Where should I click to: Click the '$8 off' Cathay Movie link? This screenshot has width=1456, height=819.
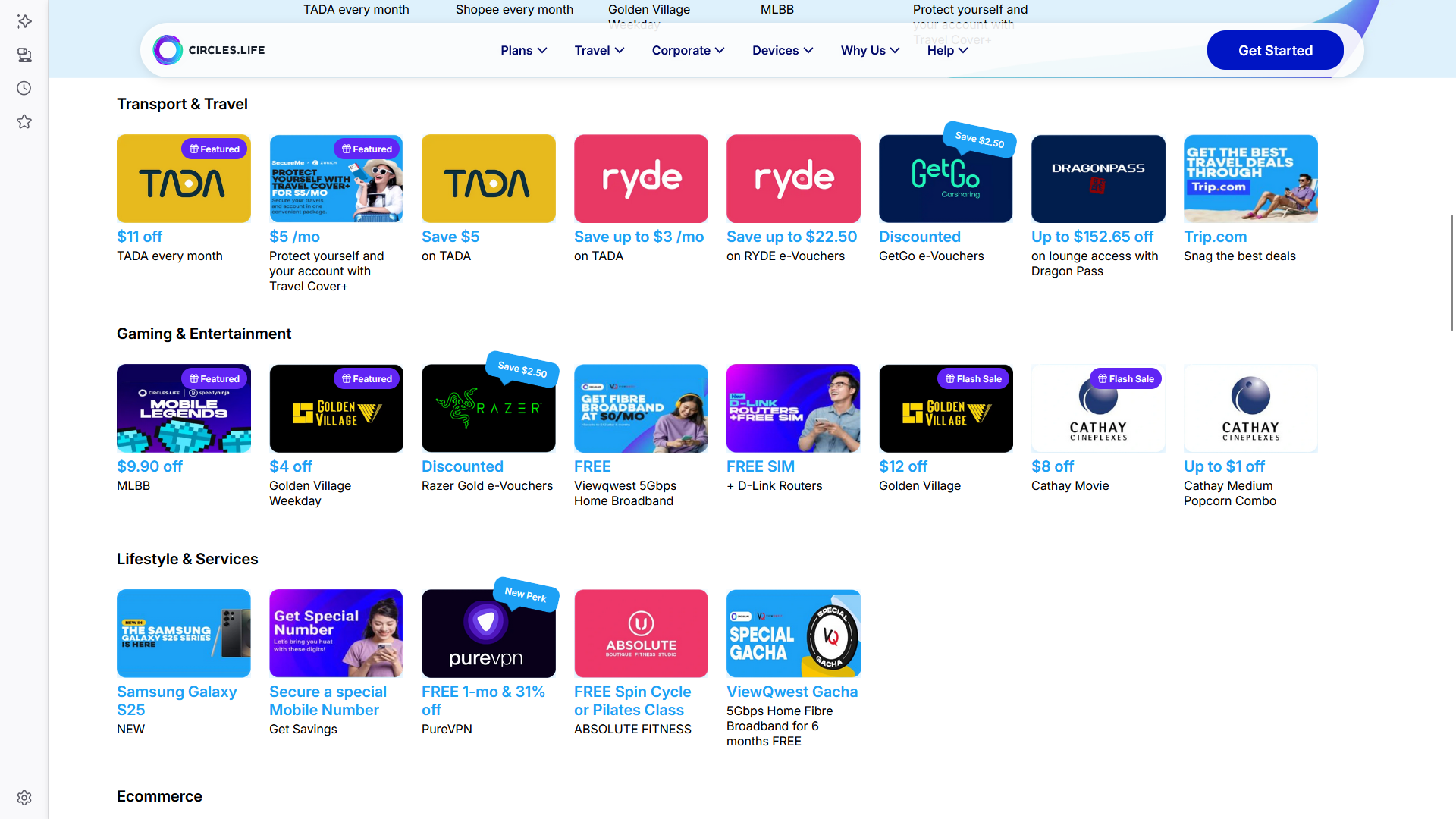click(1053, 466)
